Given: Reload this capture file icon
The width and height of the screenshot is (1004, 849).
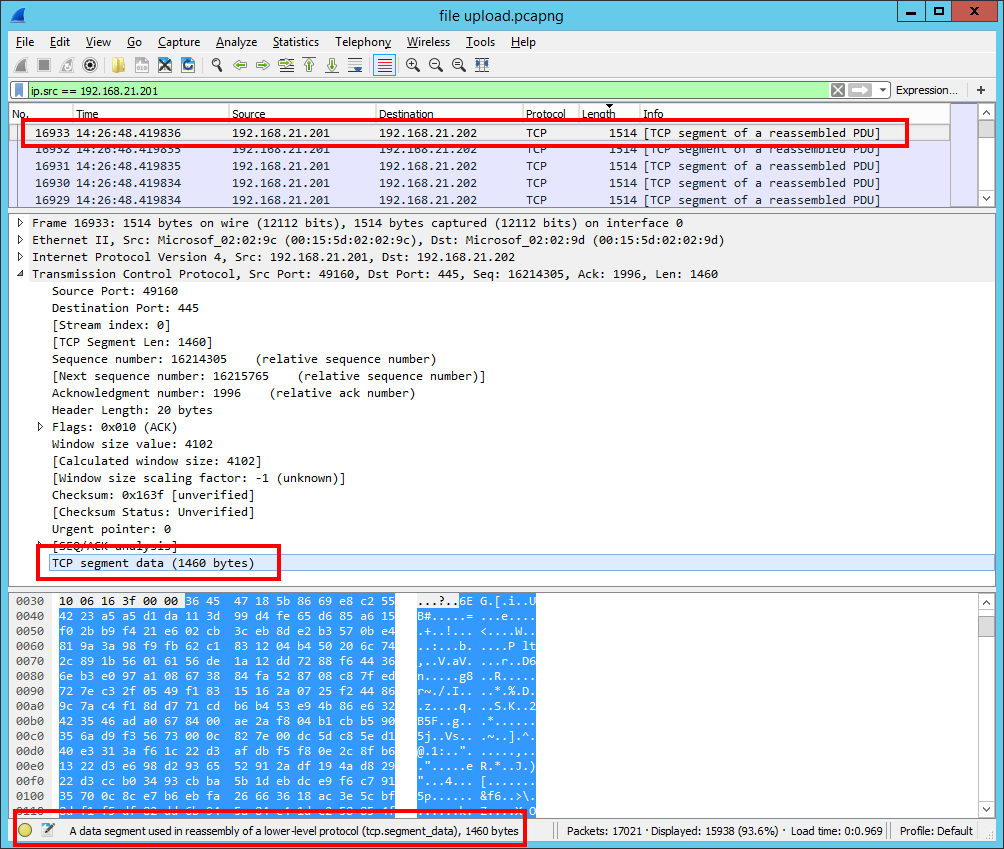Looking at the screenshot, I should [188, 65].
